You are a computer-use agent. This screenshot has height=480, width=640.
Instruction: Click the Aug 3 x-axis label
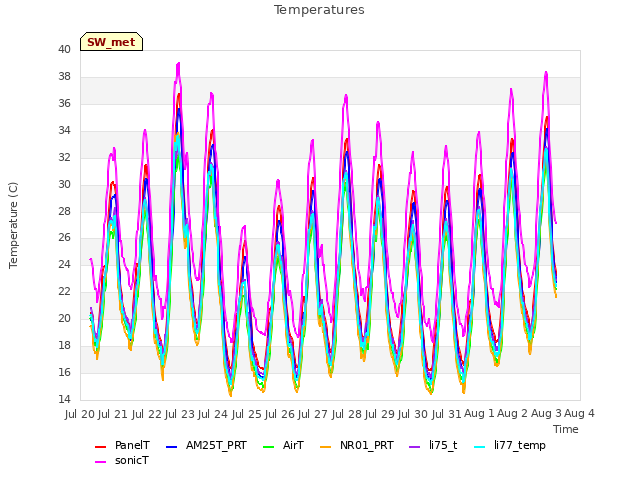click(546, 414)
